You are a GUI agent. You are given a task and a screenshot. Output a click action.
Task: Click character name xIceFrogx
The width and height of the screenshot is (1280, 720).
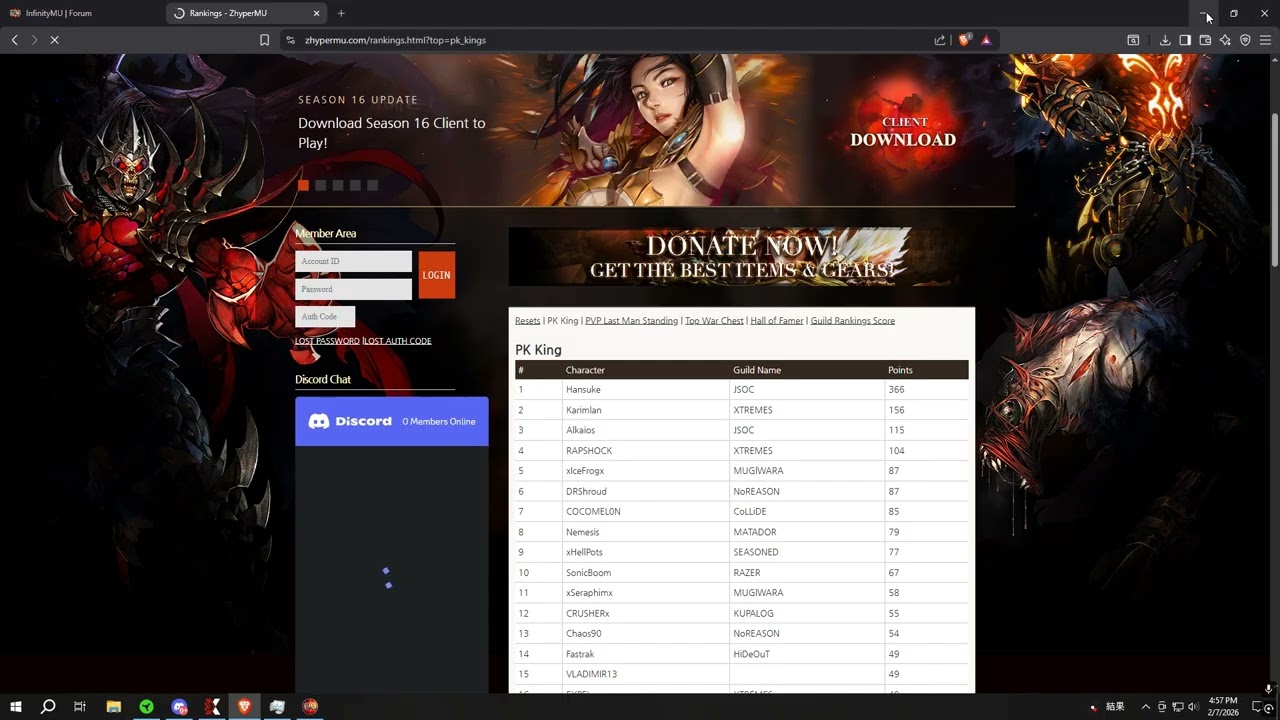(585, 471)
